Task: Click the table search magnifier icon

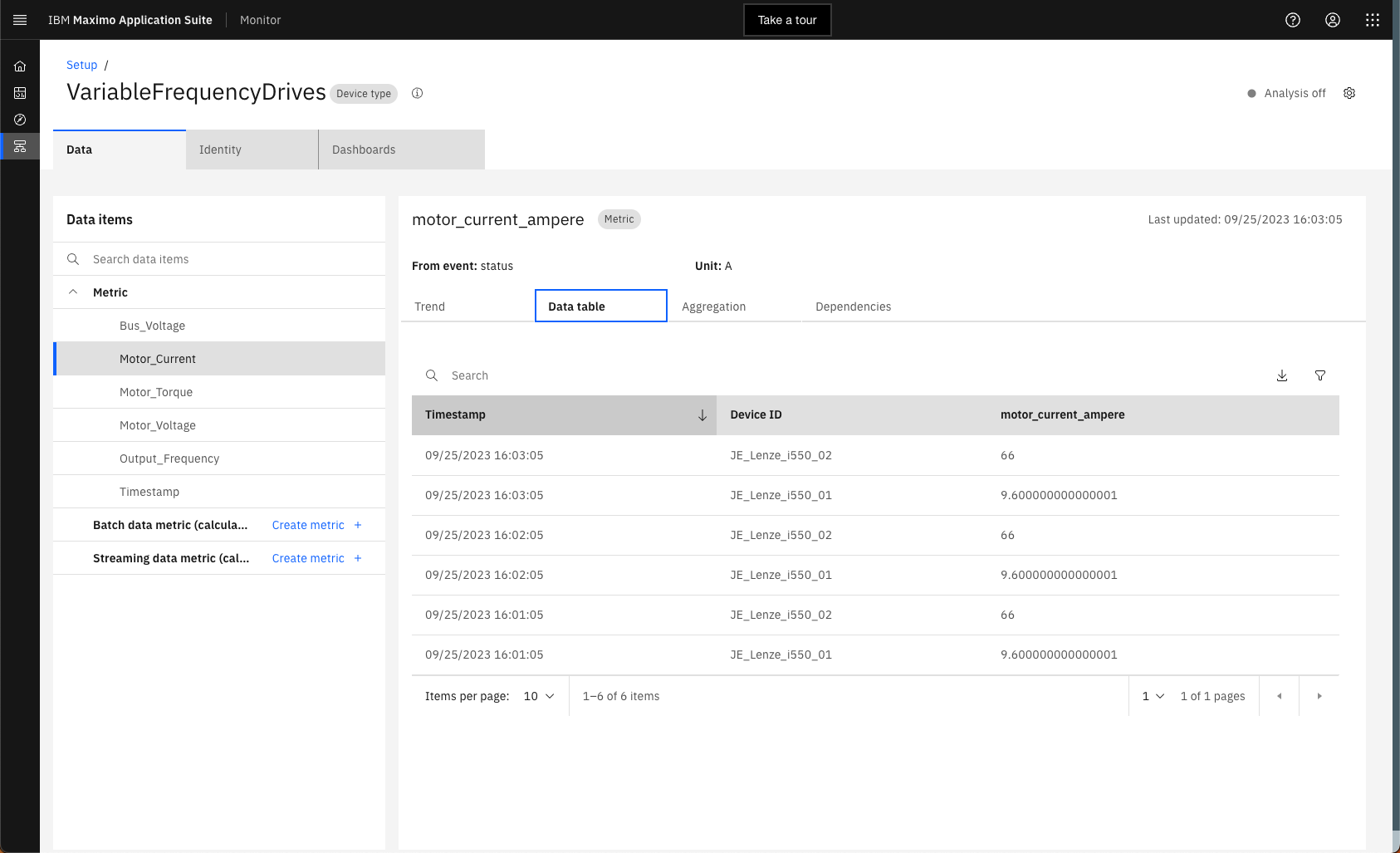Action: click(x=432, y=375)
